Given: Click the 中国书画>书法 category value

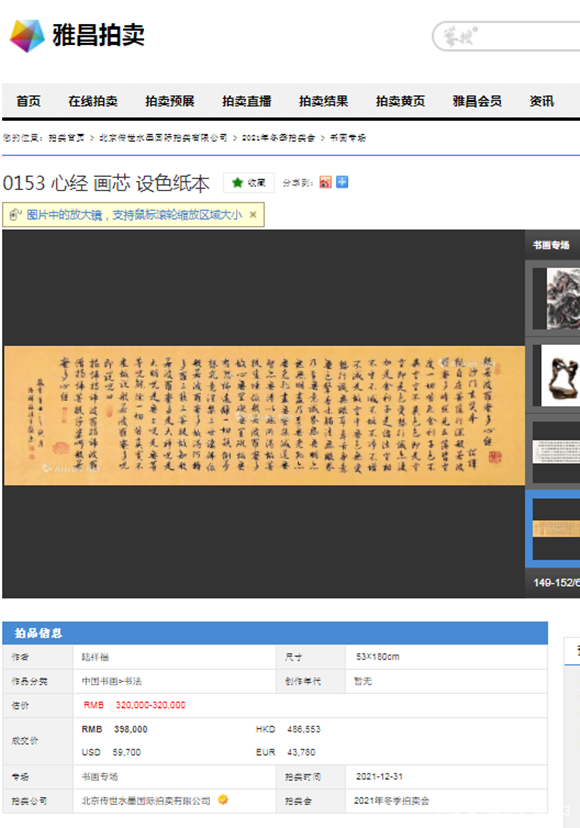Looking at the screenshot, I should point(111,681).
